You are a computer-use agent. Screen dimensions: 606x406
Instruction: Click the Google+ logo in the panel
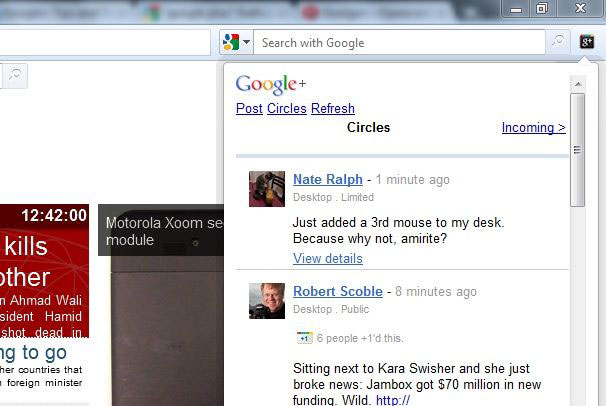271,84
